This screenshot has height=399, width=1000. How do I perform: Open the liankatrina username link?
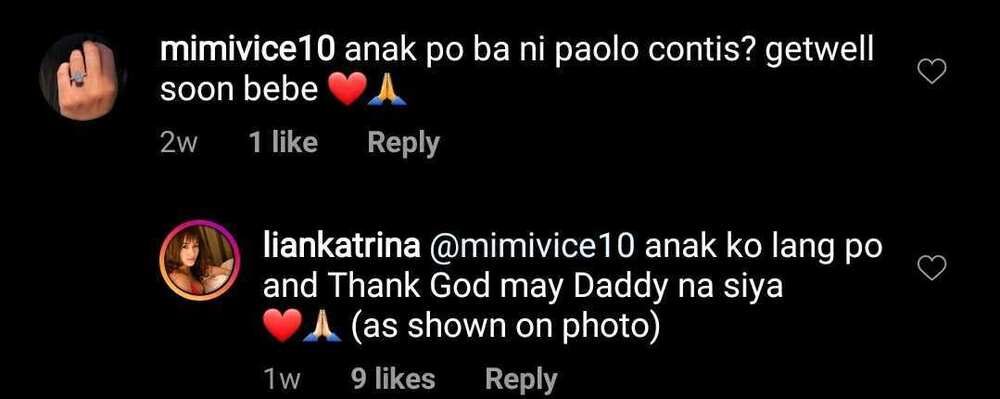(341, 247)
